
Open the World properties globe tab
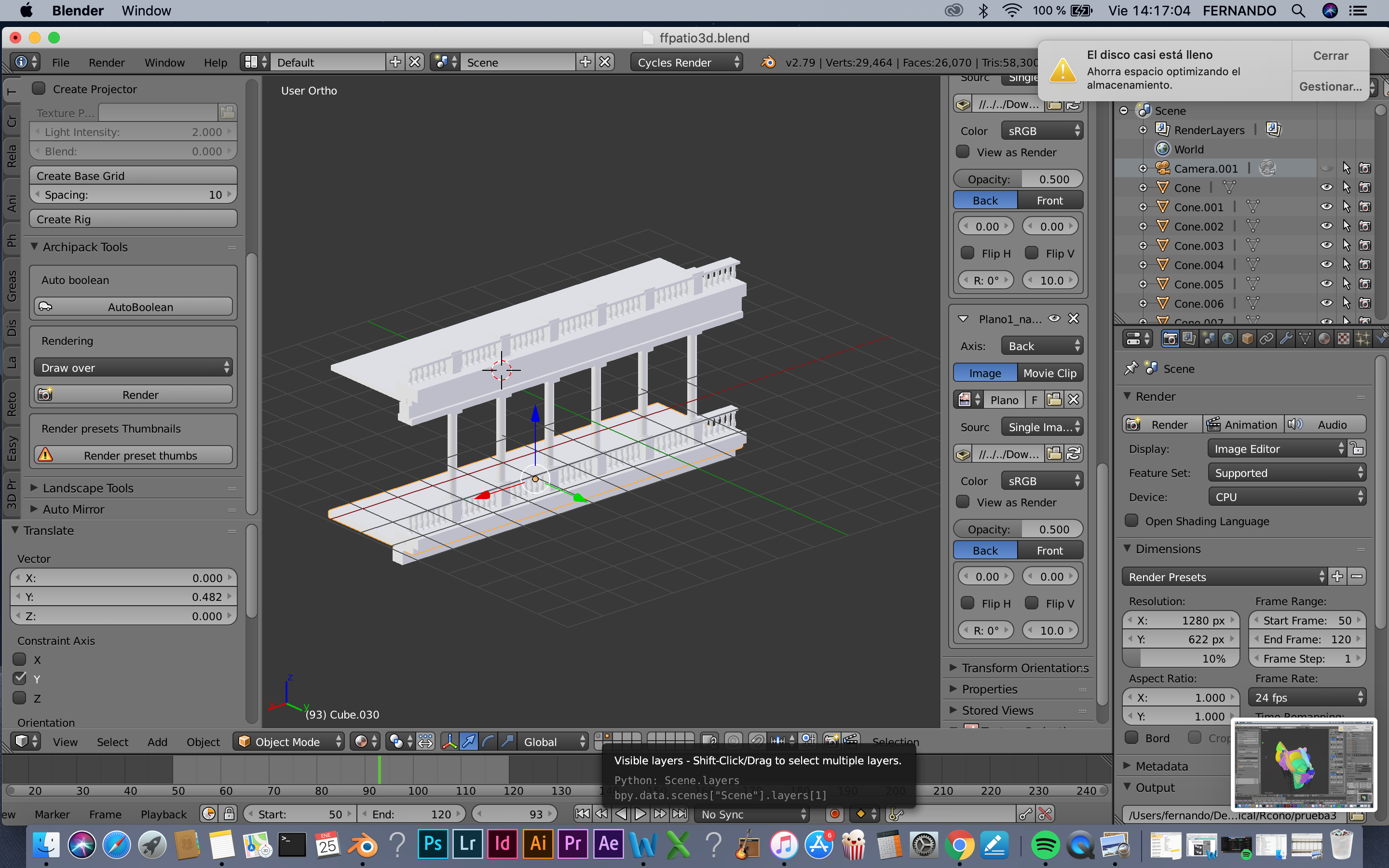point(1227,339)
